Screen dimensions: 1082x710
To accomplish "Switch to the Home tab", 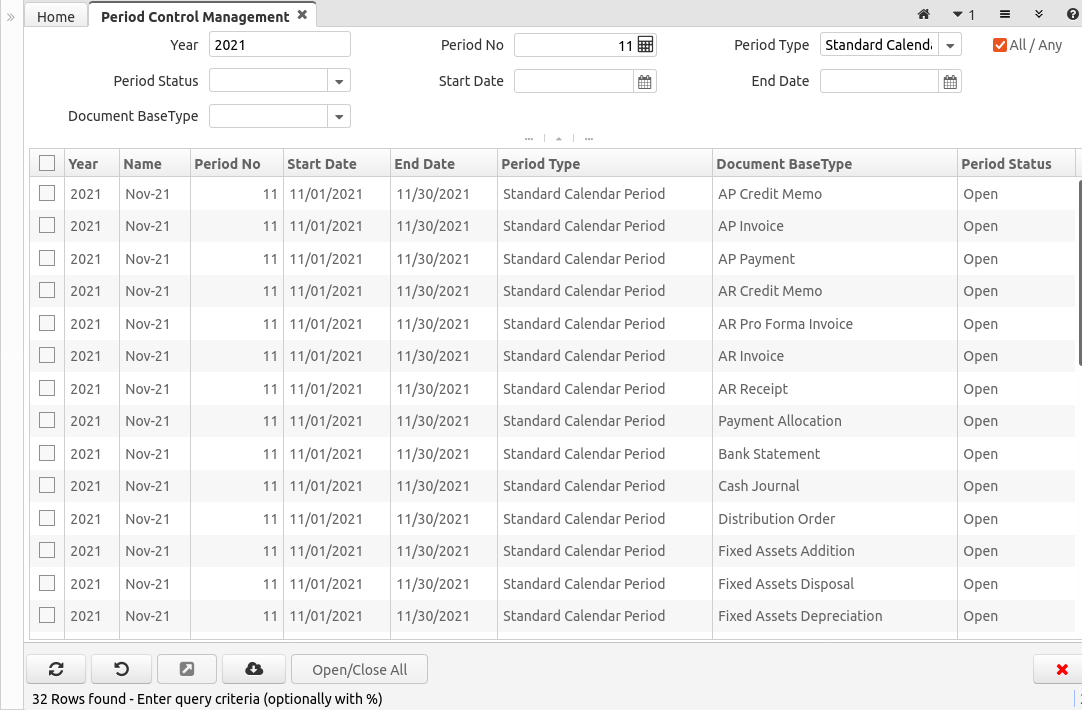I will click(x=56, y=16).
